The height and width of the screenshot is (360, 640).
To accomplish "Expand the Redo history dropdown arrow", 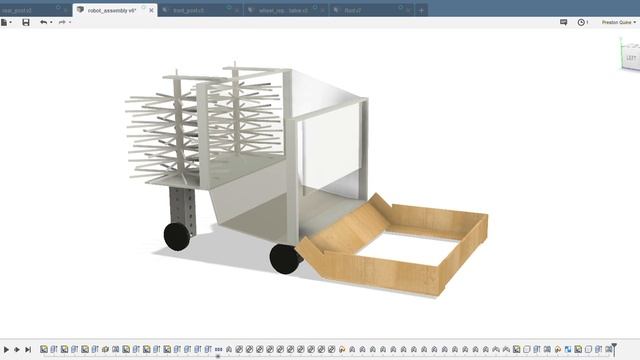I will point(70,22).
